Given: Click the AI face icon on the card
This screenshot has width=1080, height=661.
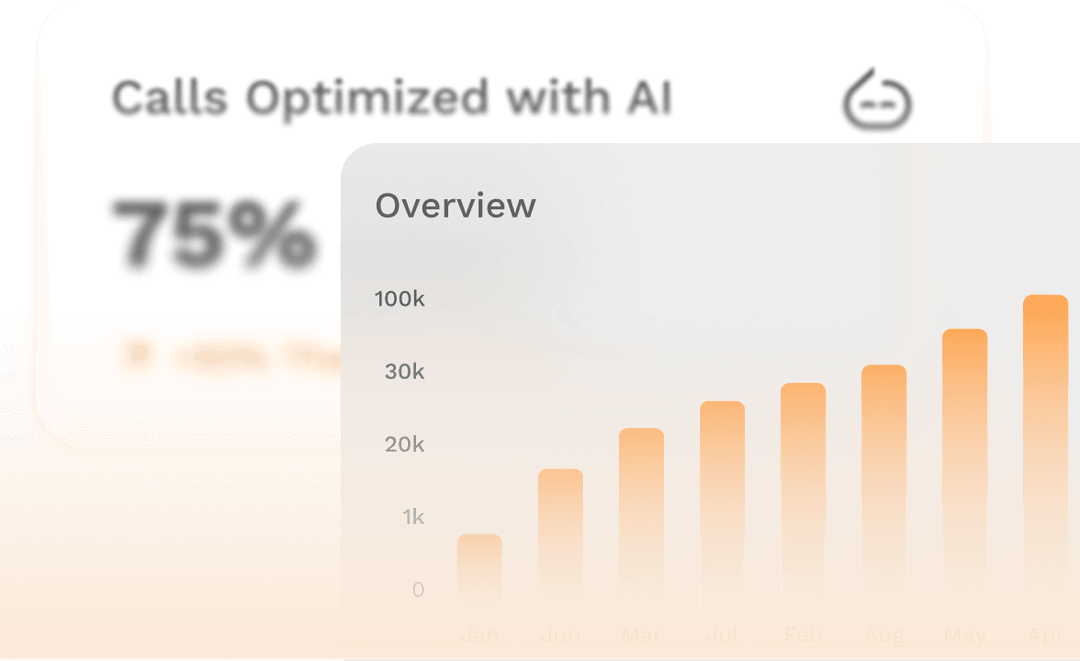Looking at the screenshot, I should (x=878, y=99).
